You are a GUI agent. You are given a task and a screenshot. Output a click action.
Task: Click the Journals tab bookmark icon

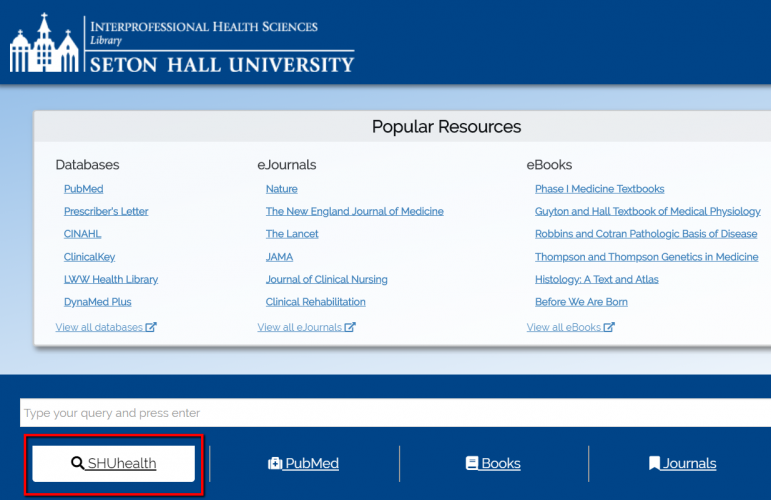[x=654, y=463]
